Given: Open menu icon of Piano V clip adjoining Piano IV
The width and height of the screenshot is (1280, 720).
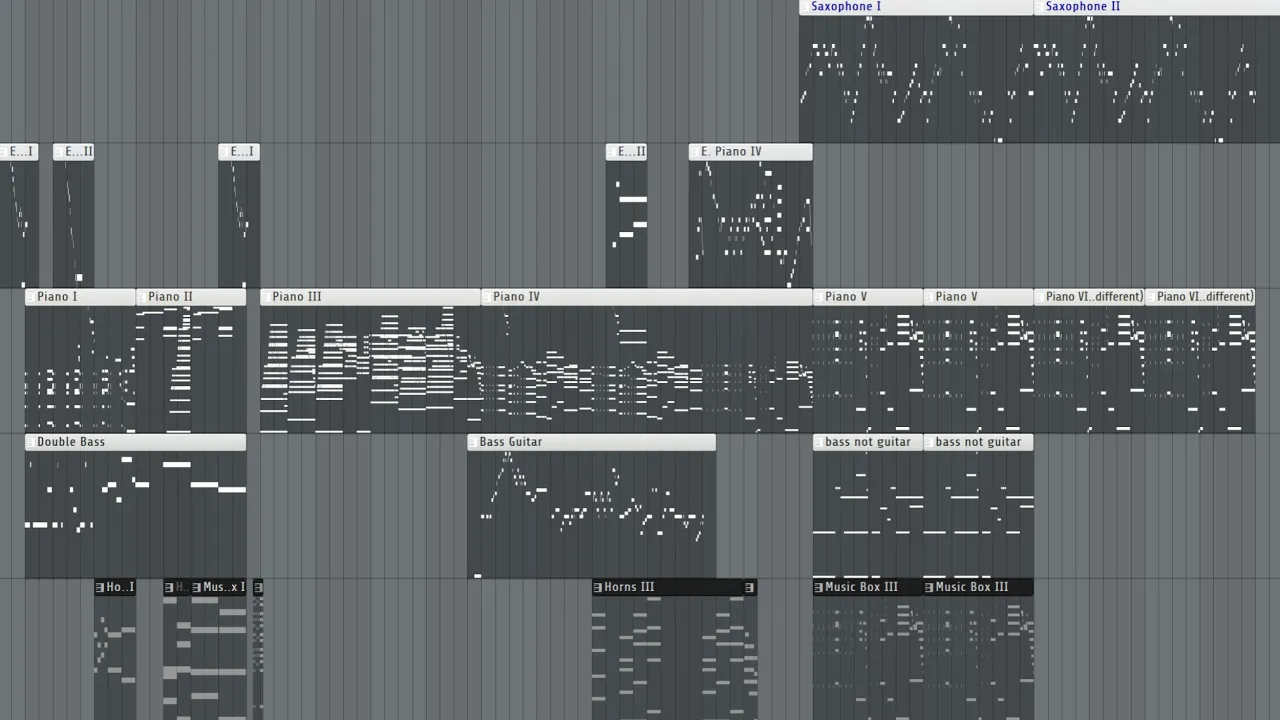Looking at the screenshot, I should (819, 297).
